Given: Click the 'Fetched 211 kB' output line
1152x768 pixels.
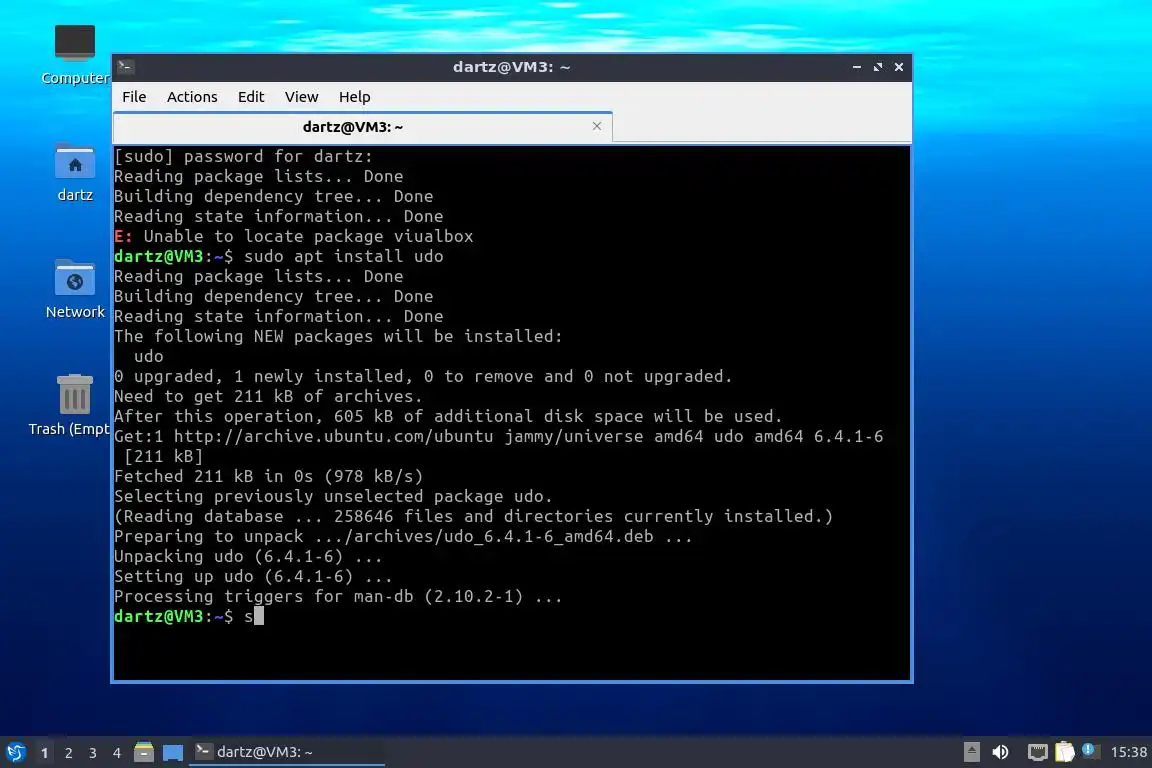Looking at the screenshot, I should [268, 476].
